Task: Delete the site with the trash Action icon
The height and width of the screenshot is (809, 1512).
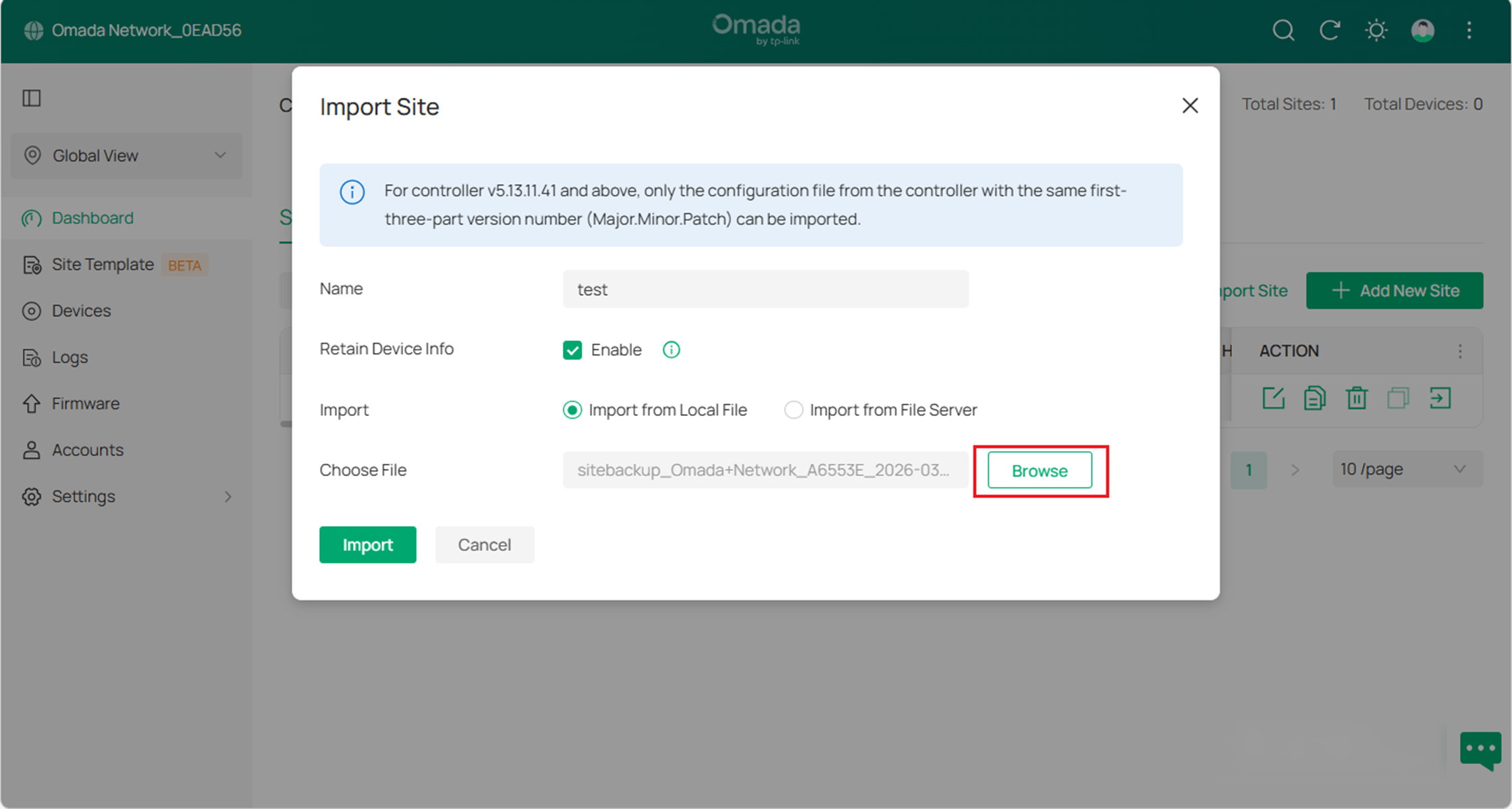Action: click(x=1357, y=398)
